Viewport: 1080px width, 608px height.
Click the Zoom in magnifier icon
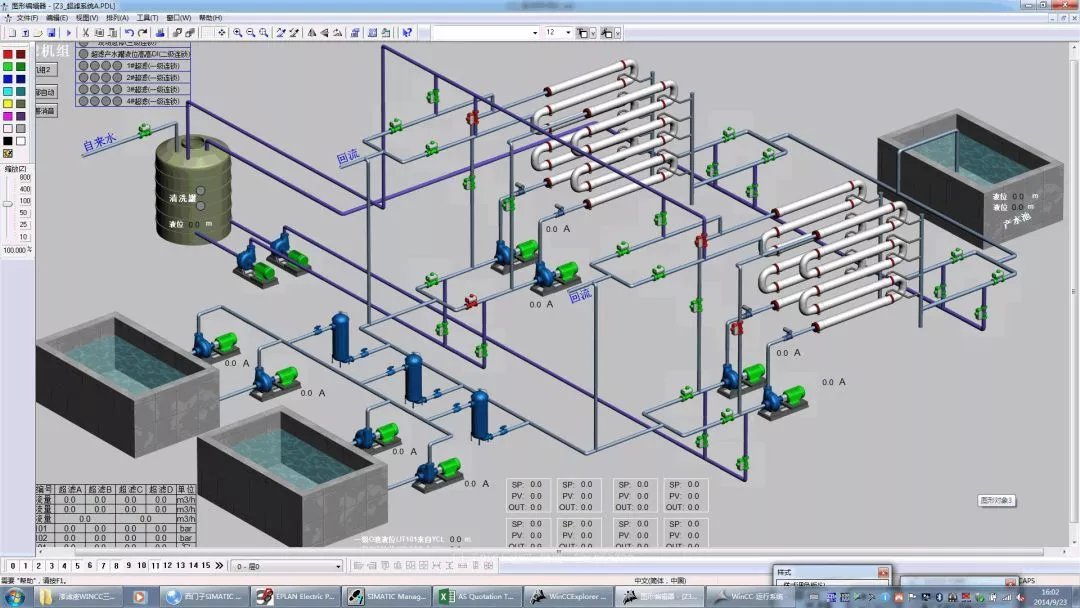click(237, 33)
